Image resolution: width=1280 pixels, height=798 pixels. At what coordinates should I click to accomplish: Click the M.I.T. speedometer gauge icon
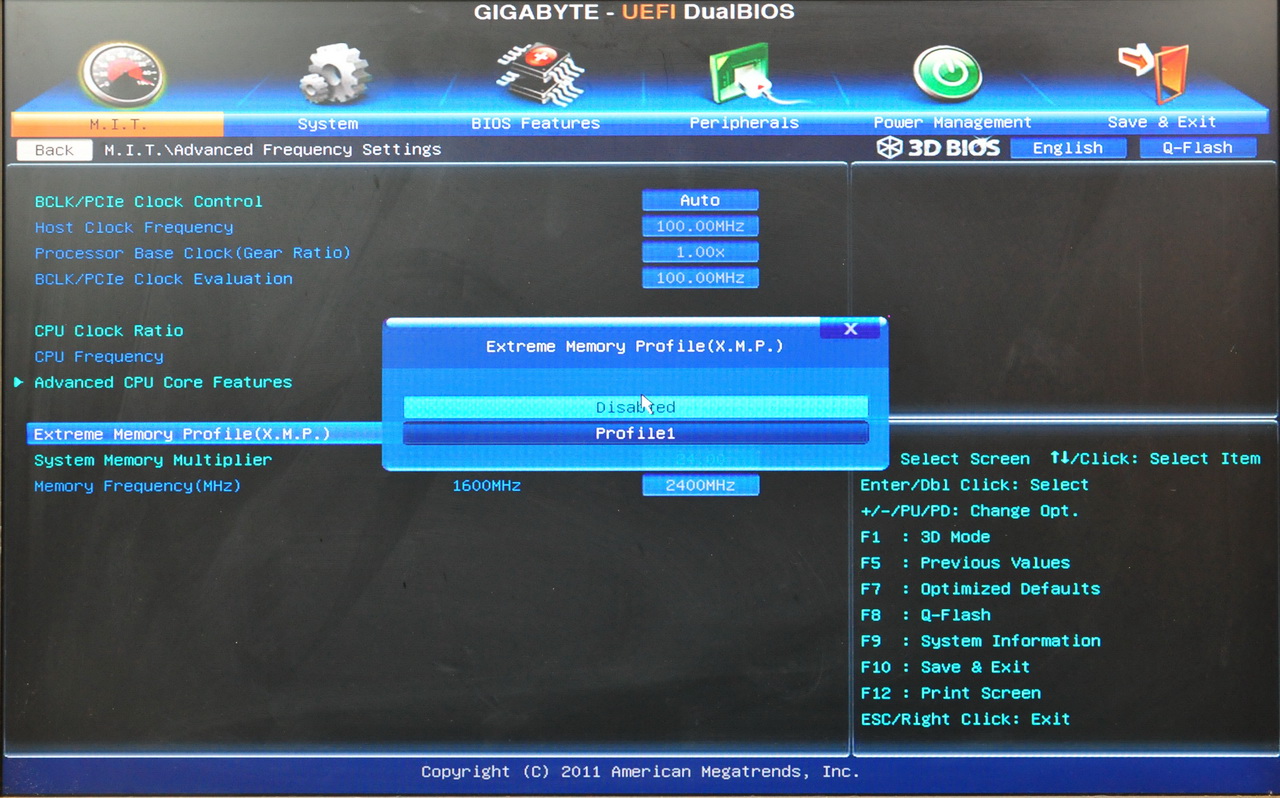pos(122,75)
